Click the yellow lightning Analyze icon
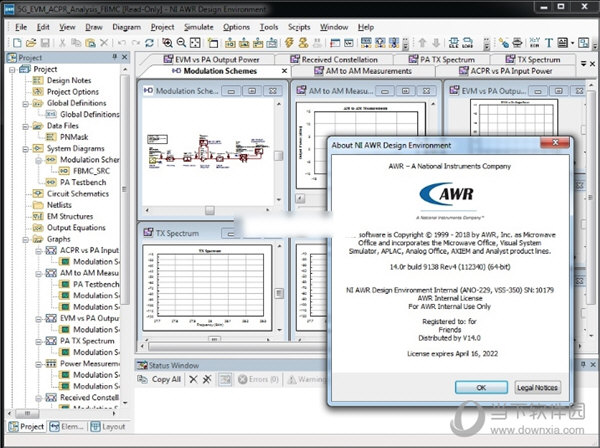This screenshot has height=448, width=600. [289, 42]
